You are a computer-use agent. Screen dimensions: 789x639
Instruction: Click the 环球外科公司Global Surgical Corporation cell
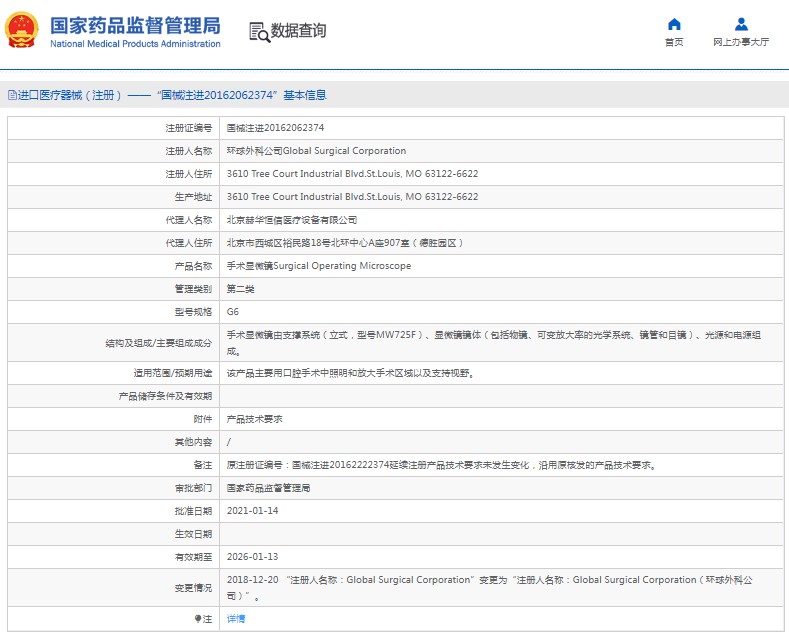(x=316, y=151)
